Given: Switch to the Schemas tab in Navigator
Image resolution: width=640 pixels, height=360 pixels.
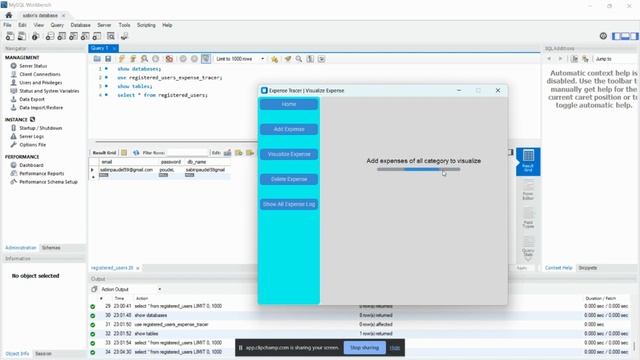Looking at the screenshot, I should pyautogui.click(x=51, y=248).
